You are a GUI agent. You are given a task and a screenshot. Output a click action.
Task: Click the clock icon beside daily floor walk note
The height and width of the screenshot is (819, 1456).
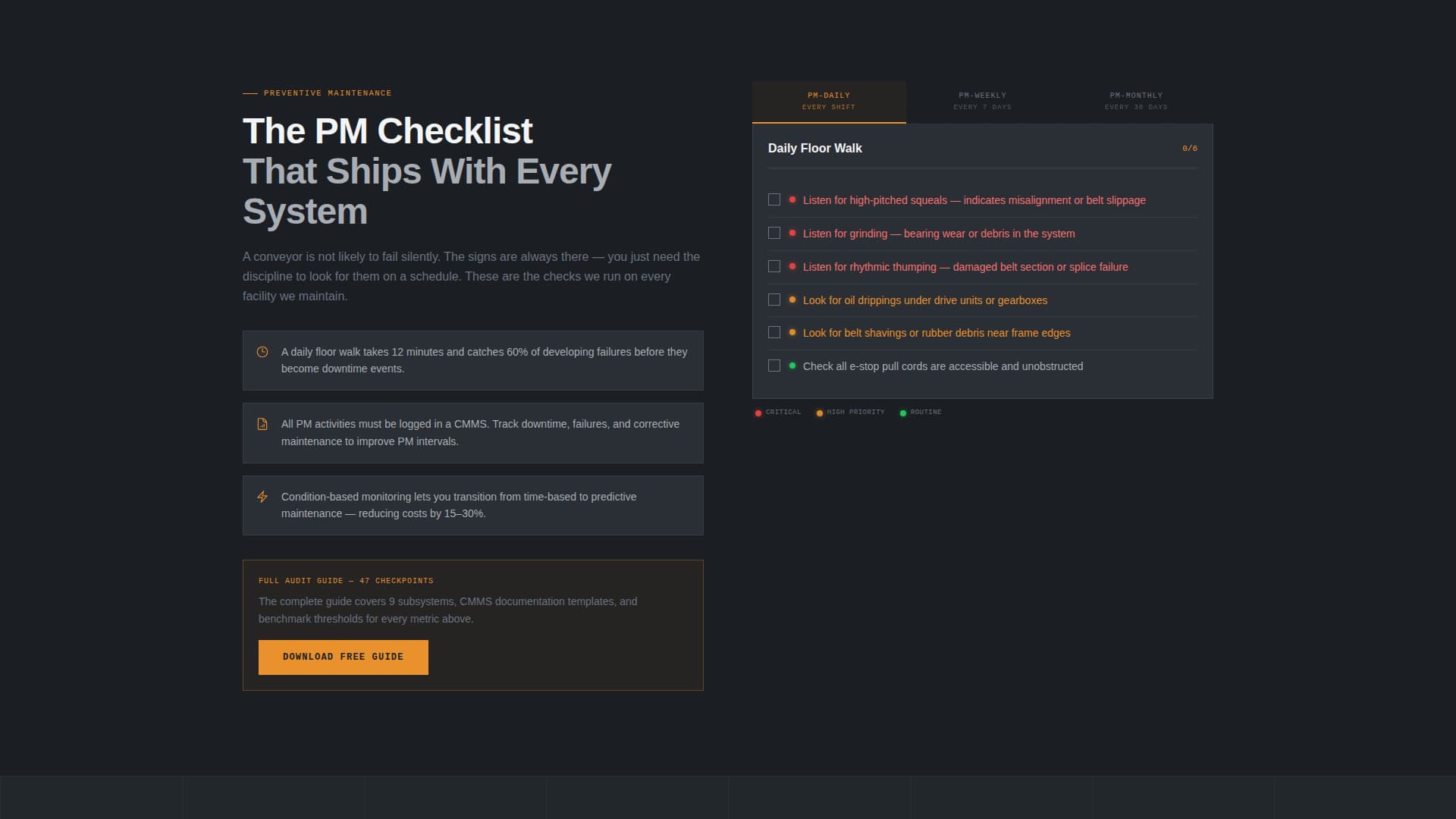262,352
